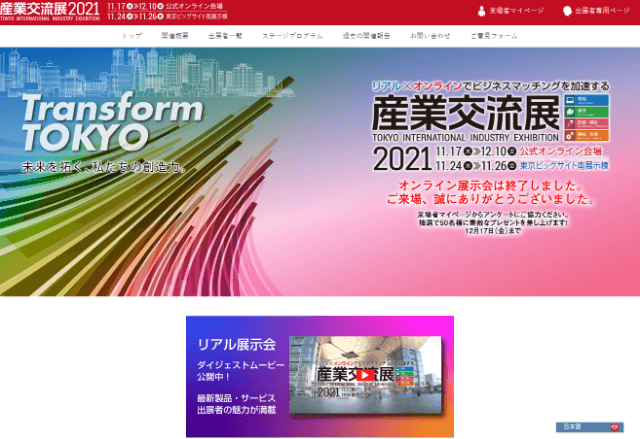Click the visitor person icon in header
Image resolution: width=640 pixels, height=439 pixels.
tap(482, 11)
